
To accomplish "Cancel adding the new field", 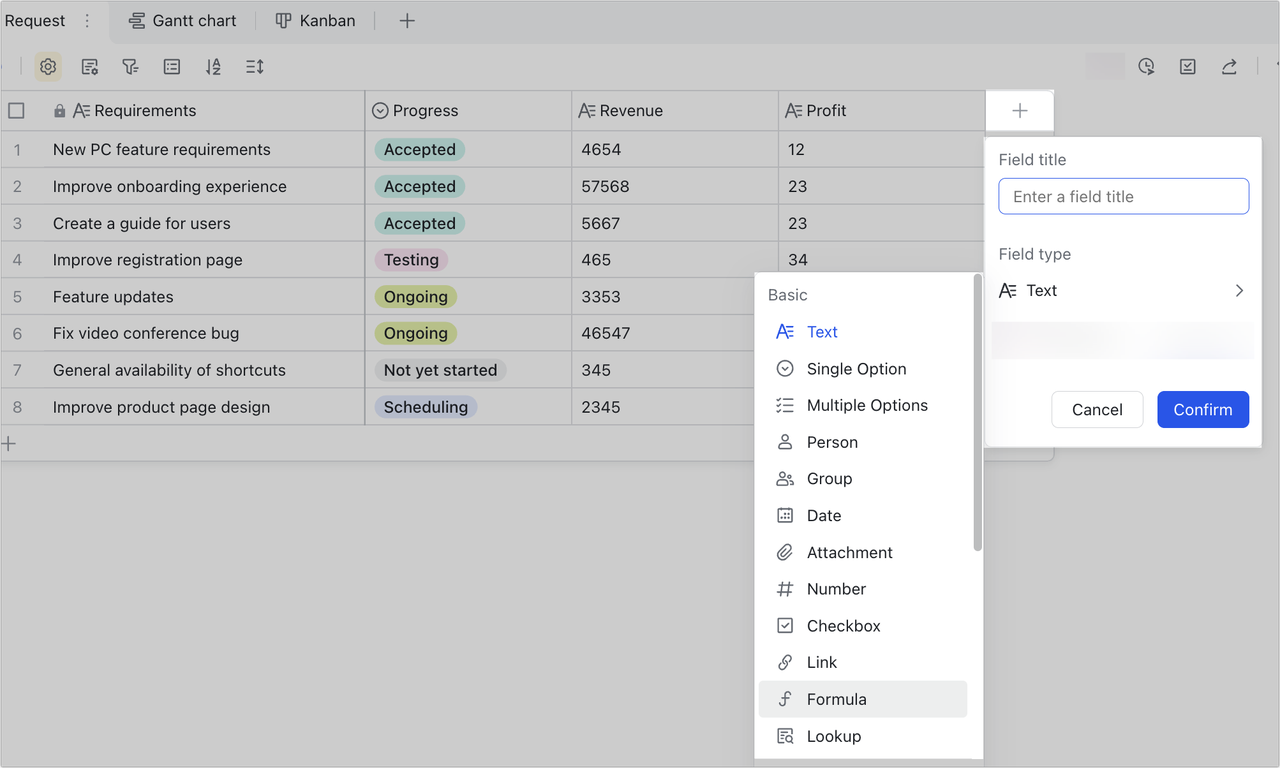I will (x=1097, y=409).
